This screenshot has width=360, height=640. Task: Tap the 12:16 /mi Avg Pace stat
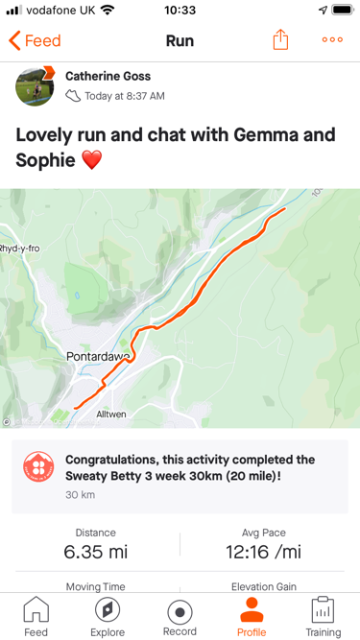click(x=264, y=545)
